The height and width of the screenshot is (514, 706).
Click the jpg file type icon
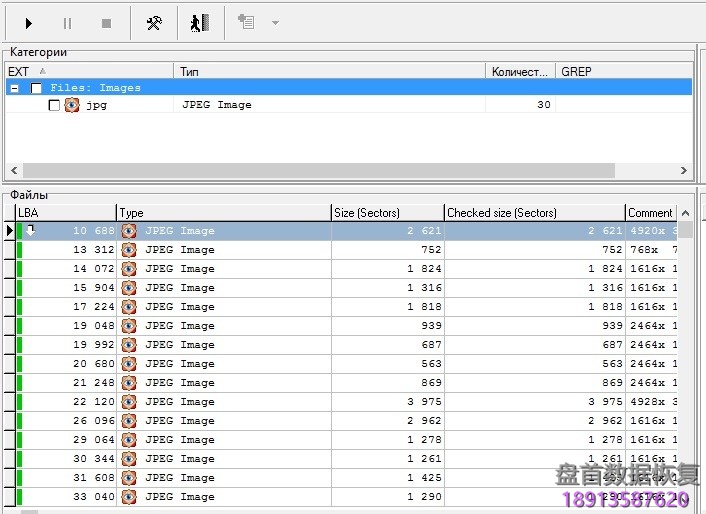(72, 105)
